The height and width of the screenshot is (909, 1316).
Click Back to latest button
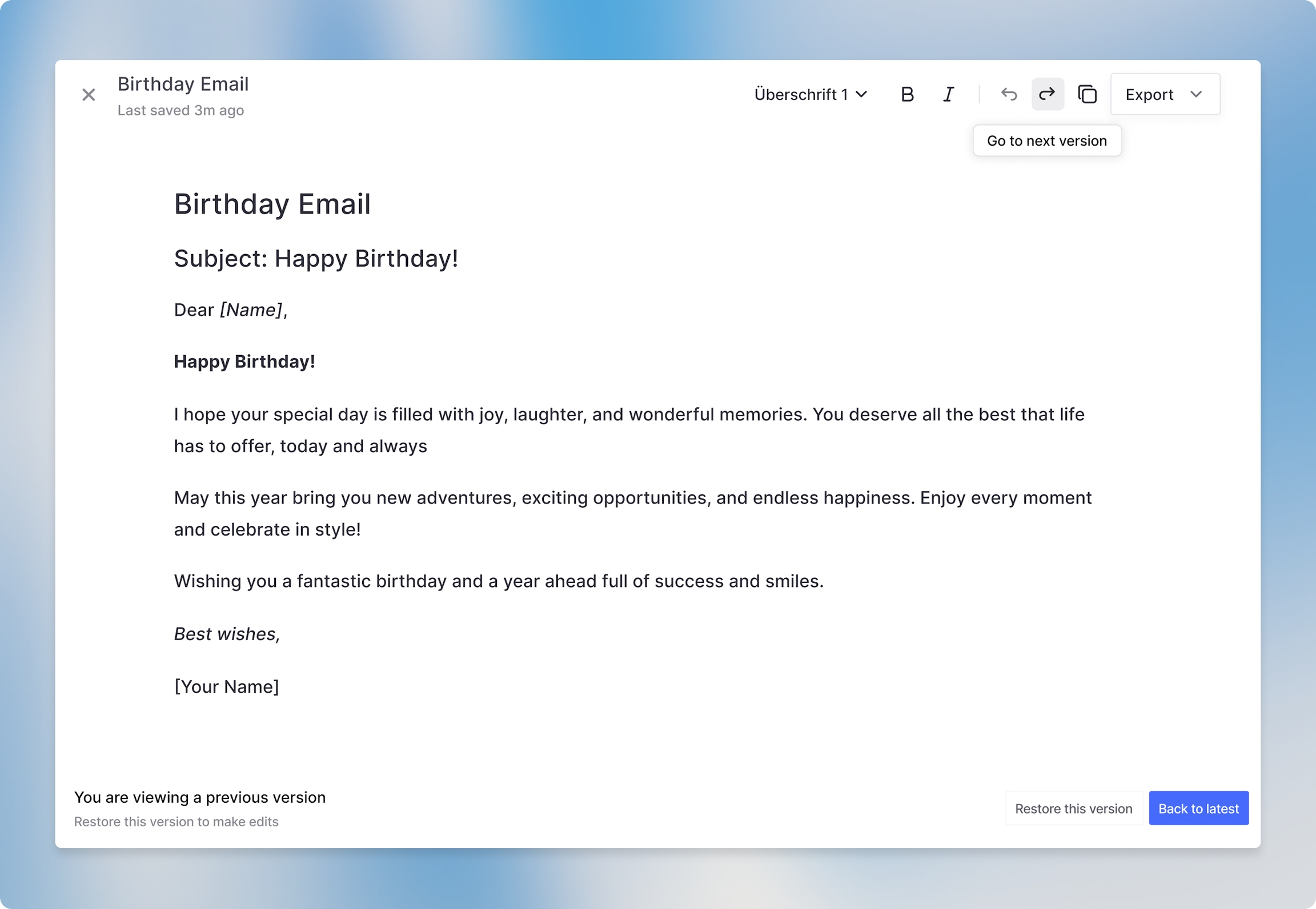point(1198,809)
